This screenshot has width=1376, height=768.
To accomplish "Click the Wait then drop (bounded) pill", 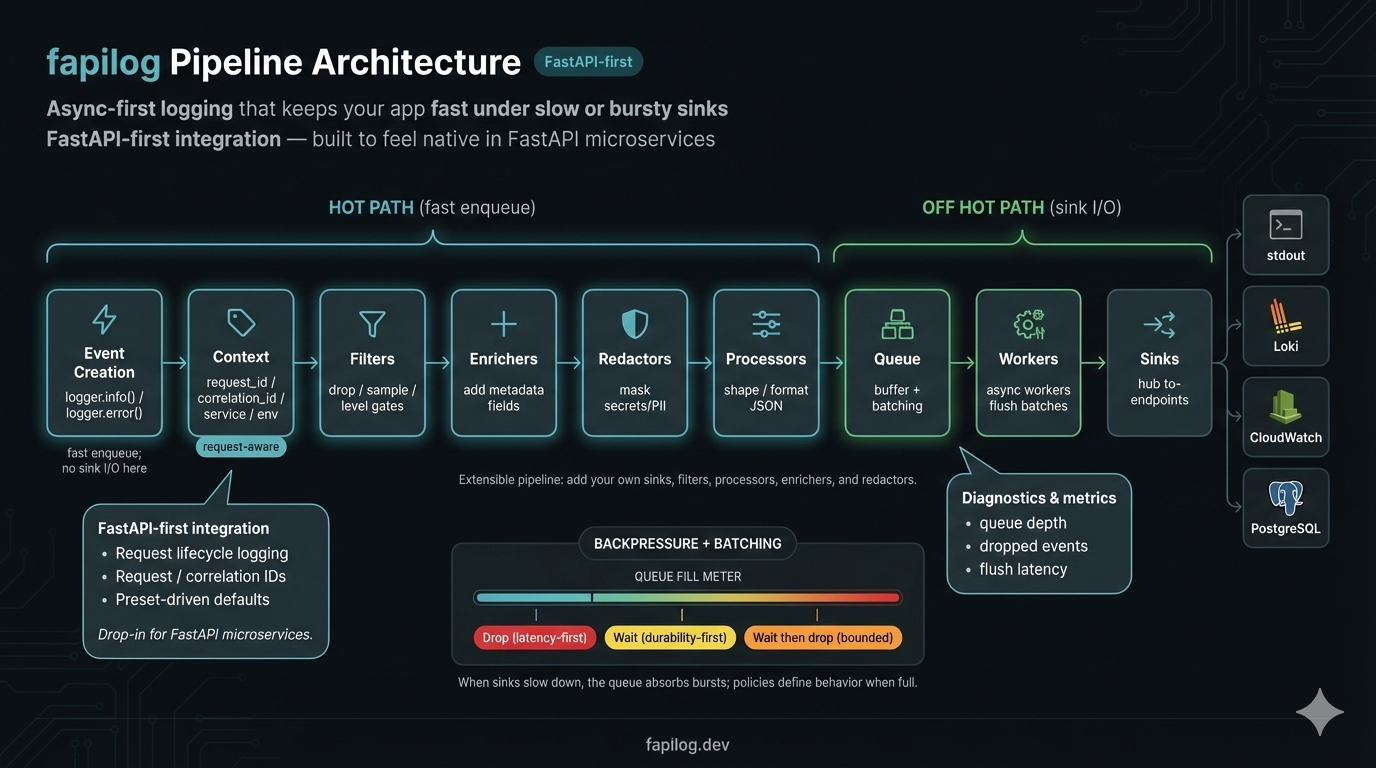I will [822, 637].
